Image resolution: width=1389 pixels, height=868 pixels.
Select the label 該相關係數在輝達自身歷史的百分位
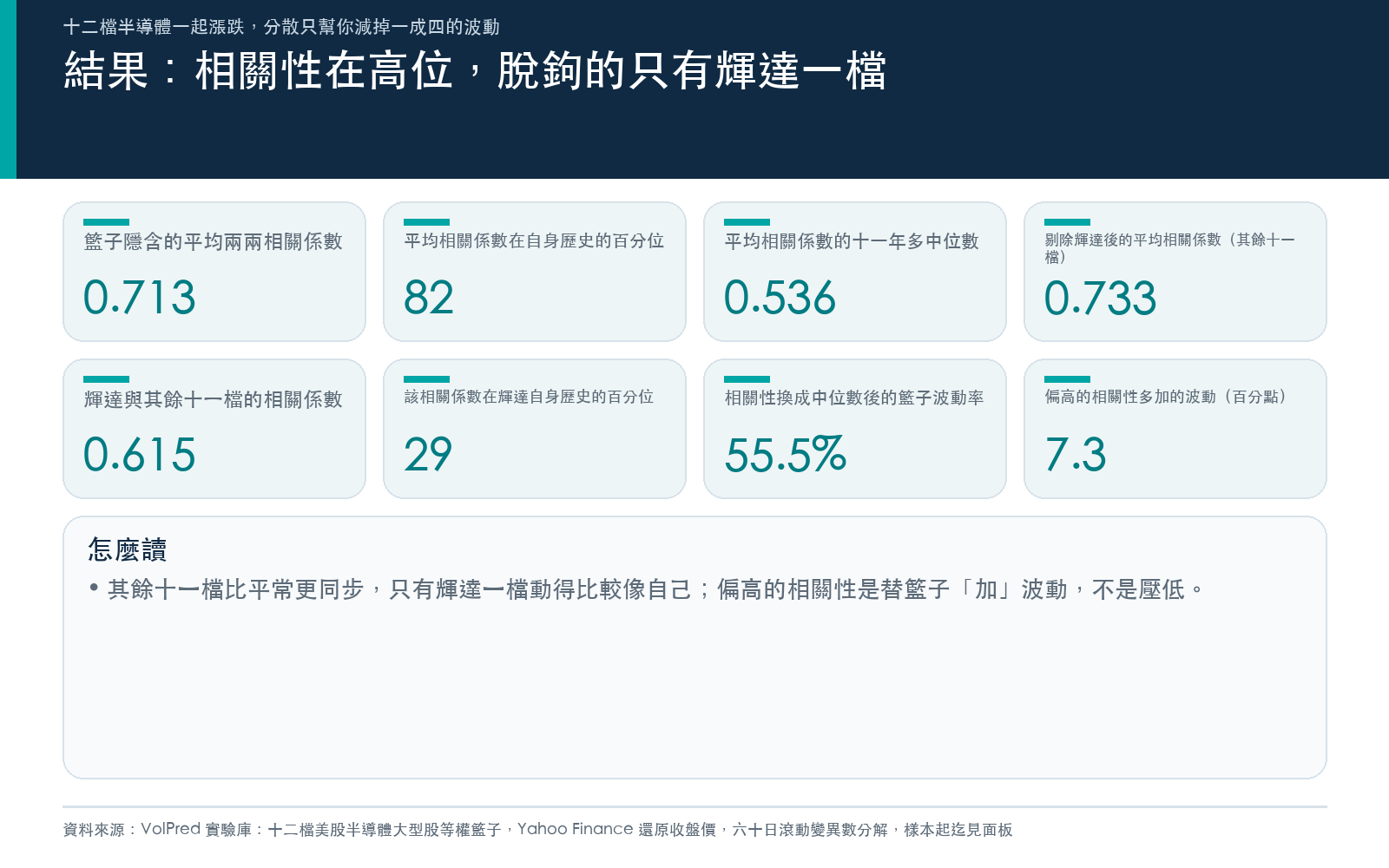(x=529, y=397)
